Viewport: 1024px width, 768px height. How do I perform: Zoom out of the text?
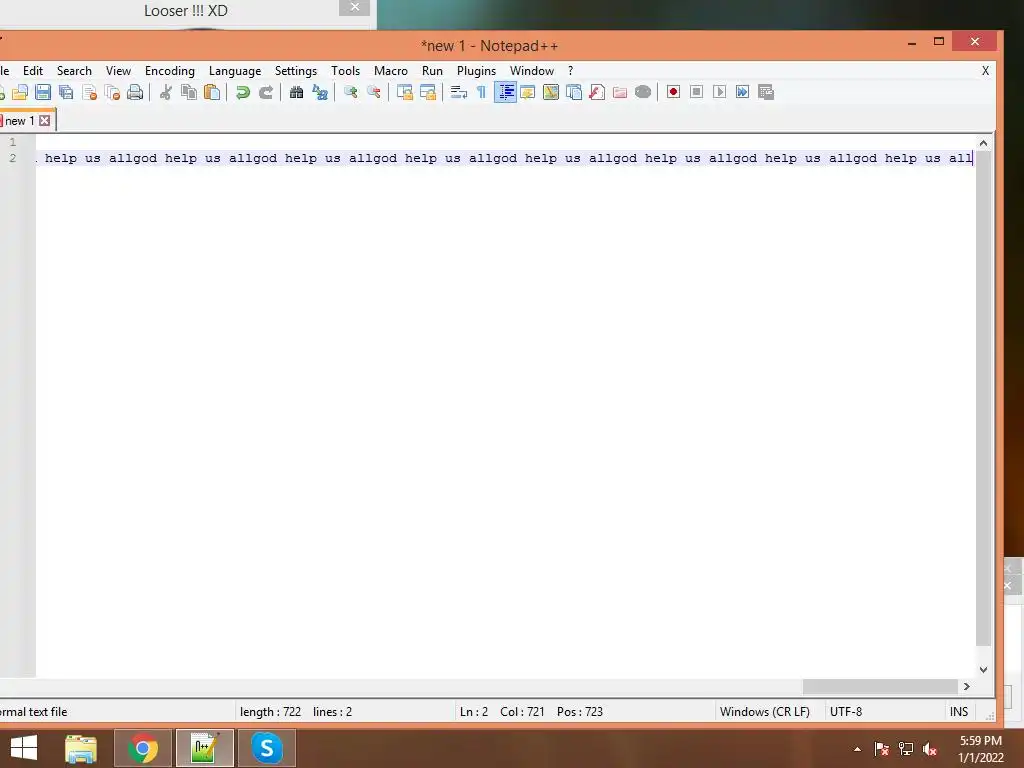click(374, 92)
